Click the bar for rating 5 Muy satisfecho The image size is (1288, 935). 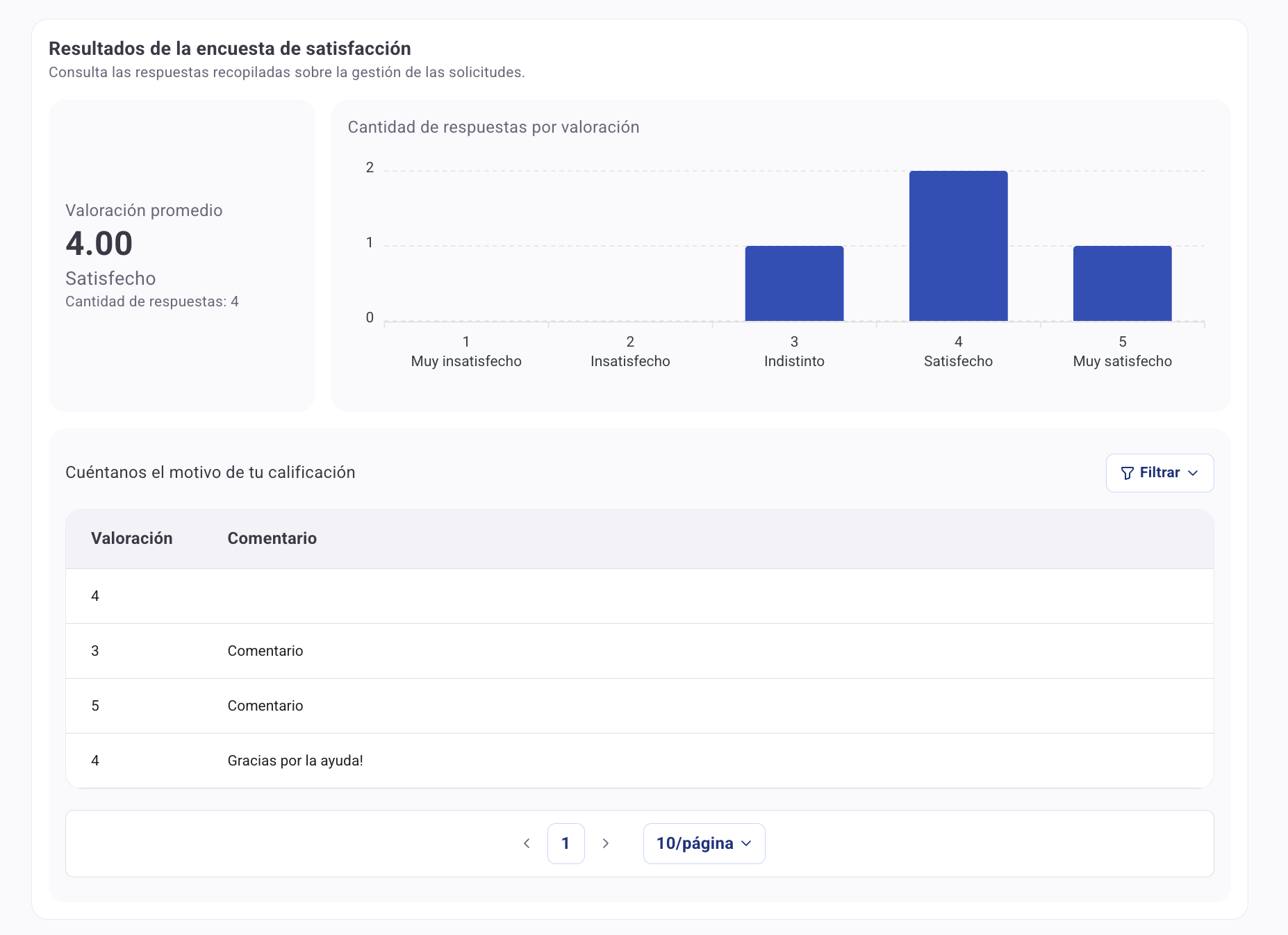click(x=1122, y=283)
